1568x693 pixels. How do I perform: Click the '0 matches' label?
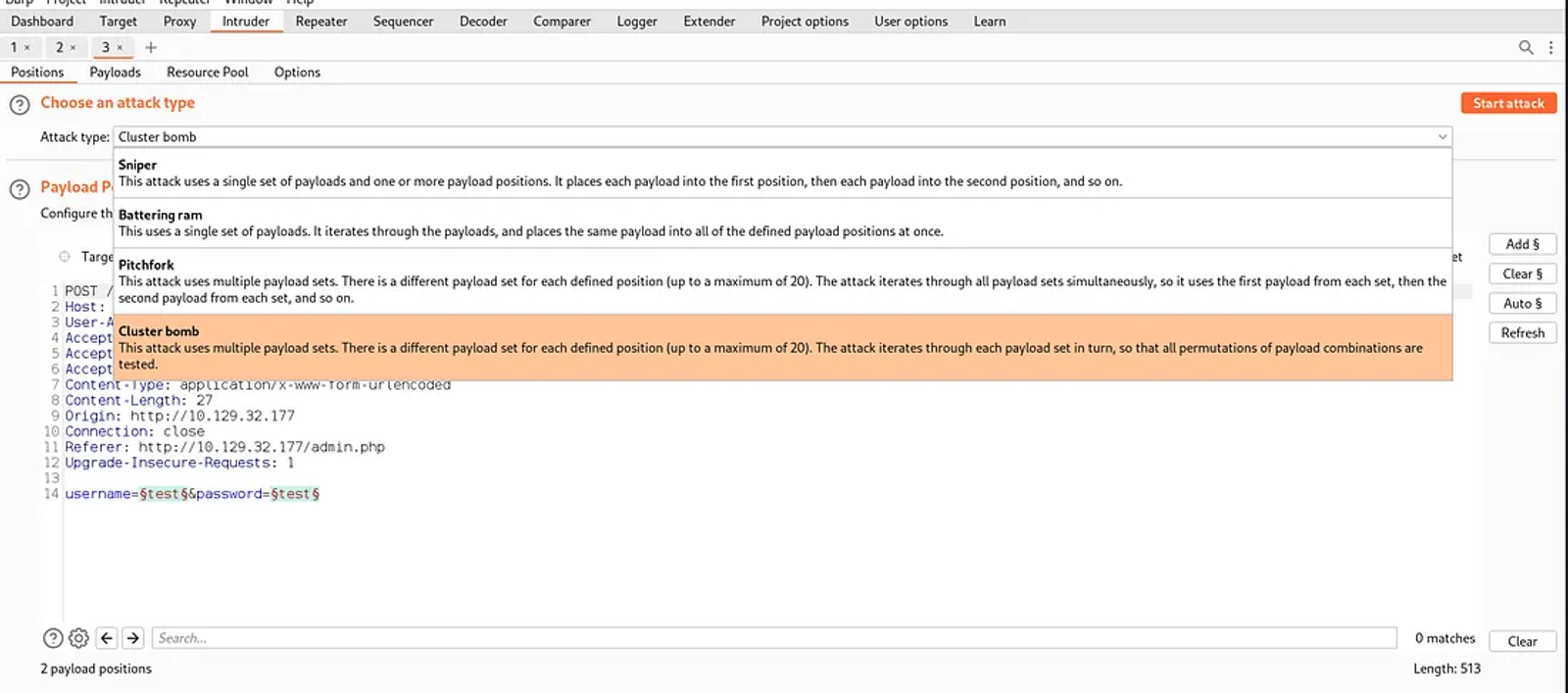coord(1445,638)
